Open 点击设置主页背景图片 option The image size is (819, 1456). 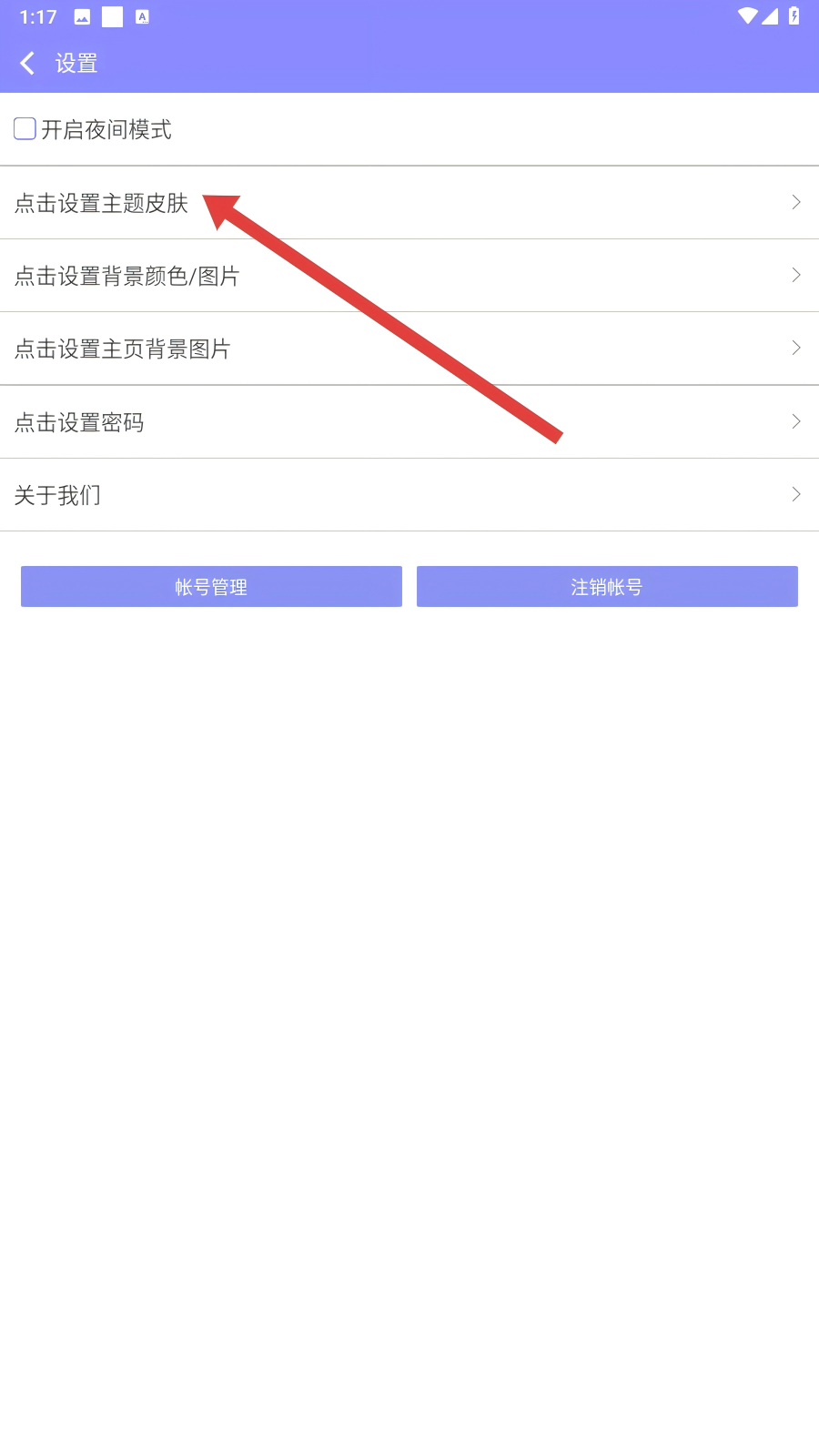tap(409, 349)
